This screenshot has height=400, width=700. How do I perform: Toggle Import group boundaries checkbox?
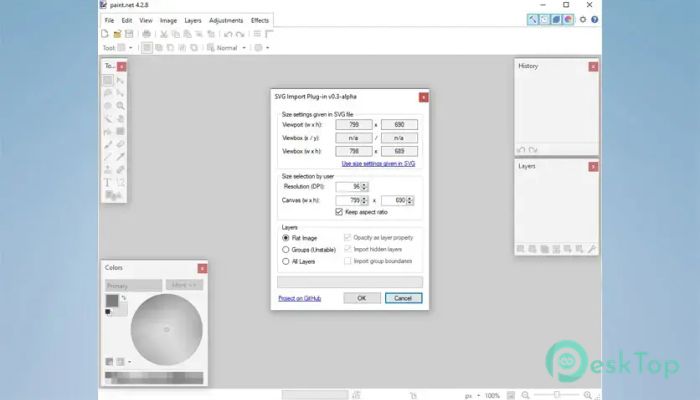347,261
